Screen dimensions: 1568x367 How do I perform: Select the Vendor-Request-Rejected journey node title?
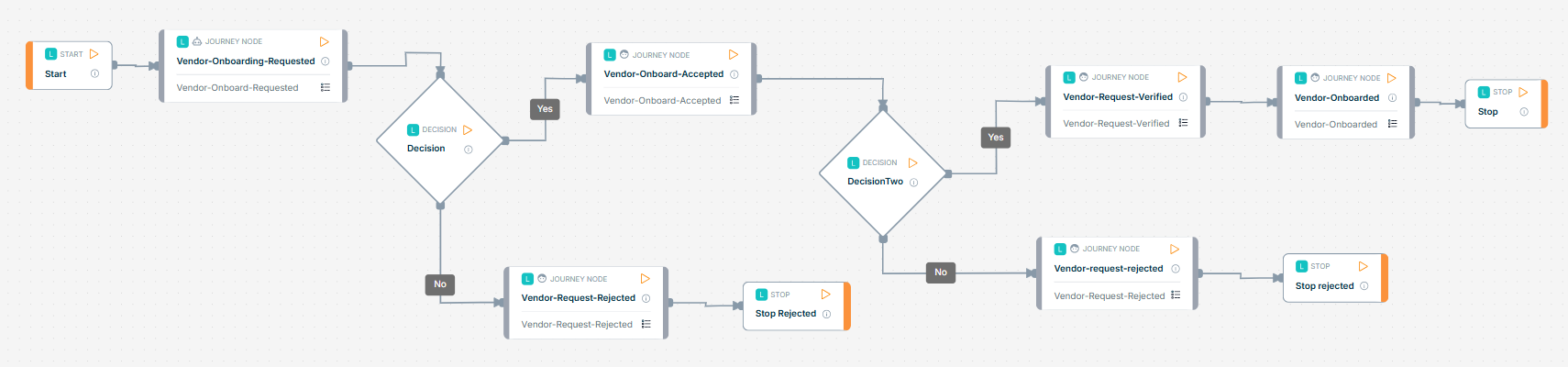(579, 298)
